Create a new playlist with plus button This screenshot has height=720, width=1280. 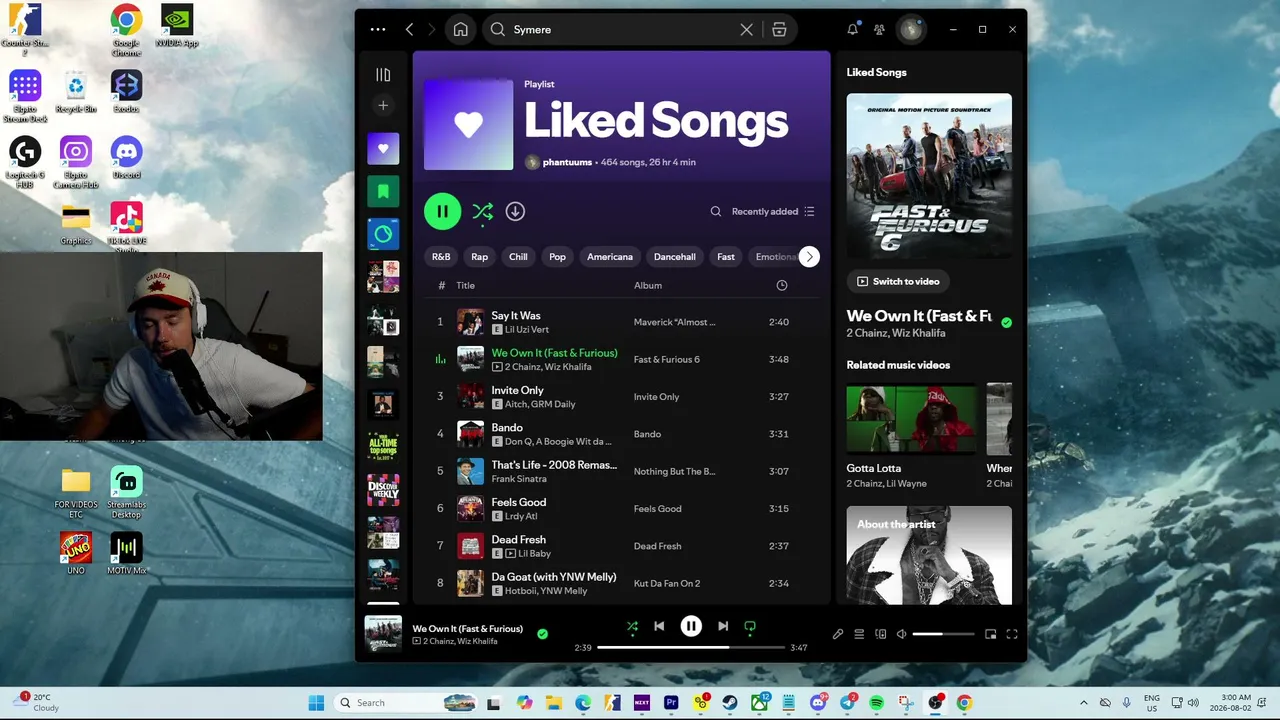383,105
